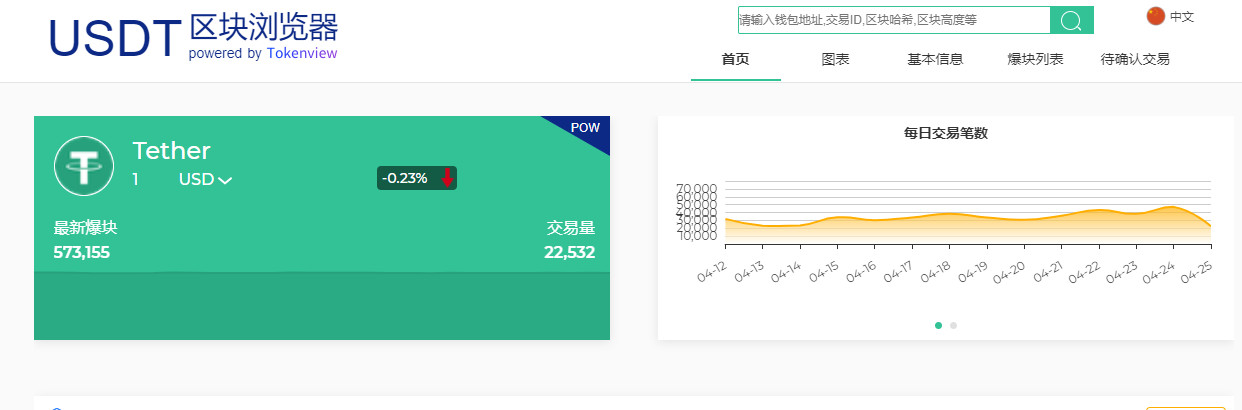Click the Tokenview link
1242x410 pixels.
tap(302, 53)
